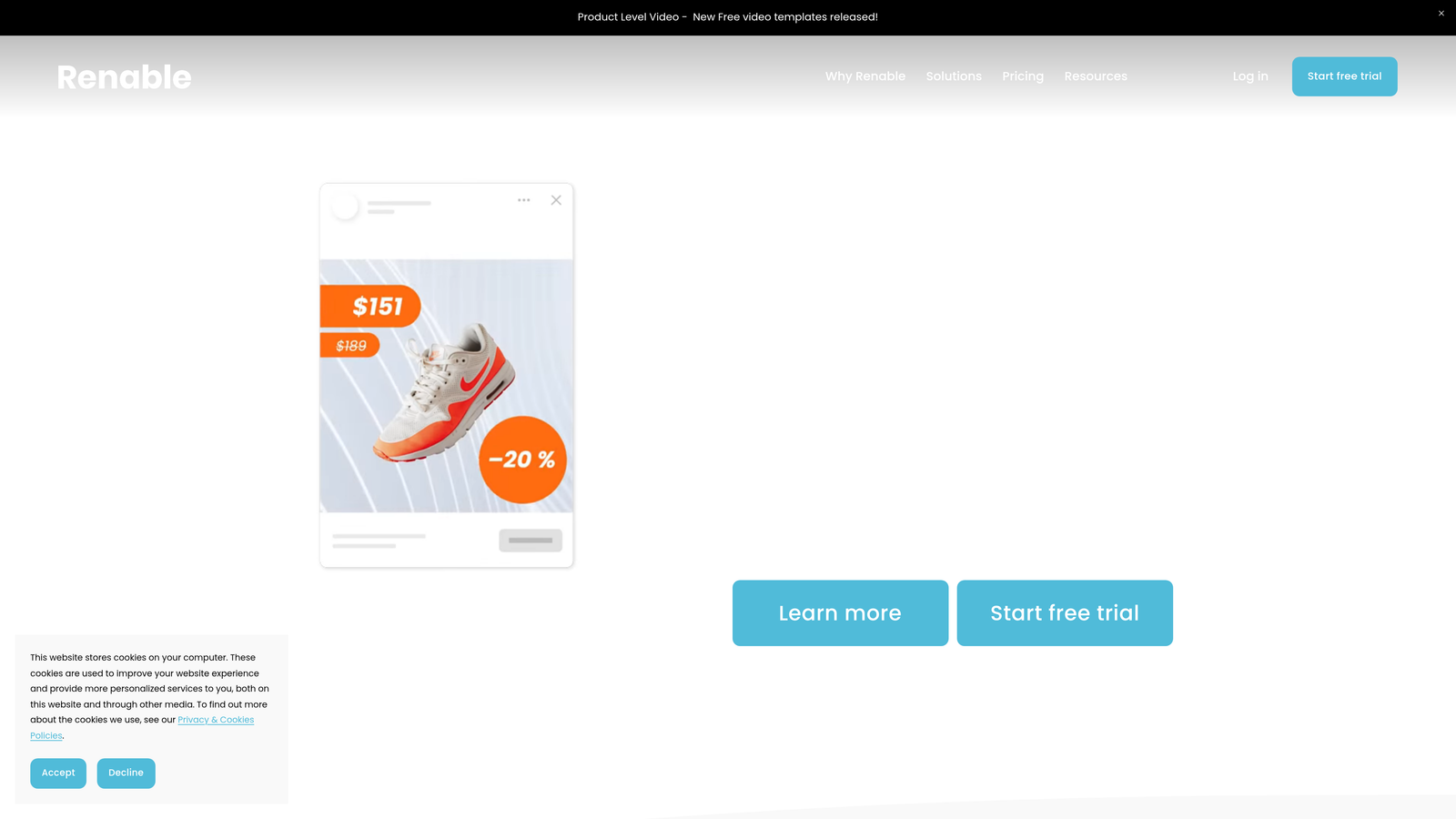Open the Privacy & Cookies Policies link

pyautogui.click(x=216, y=720)
